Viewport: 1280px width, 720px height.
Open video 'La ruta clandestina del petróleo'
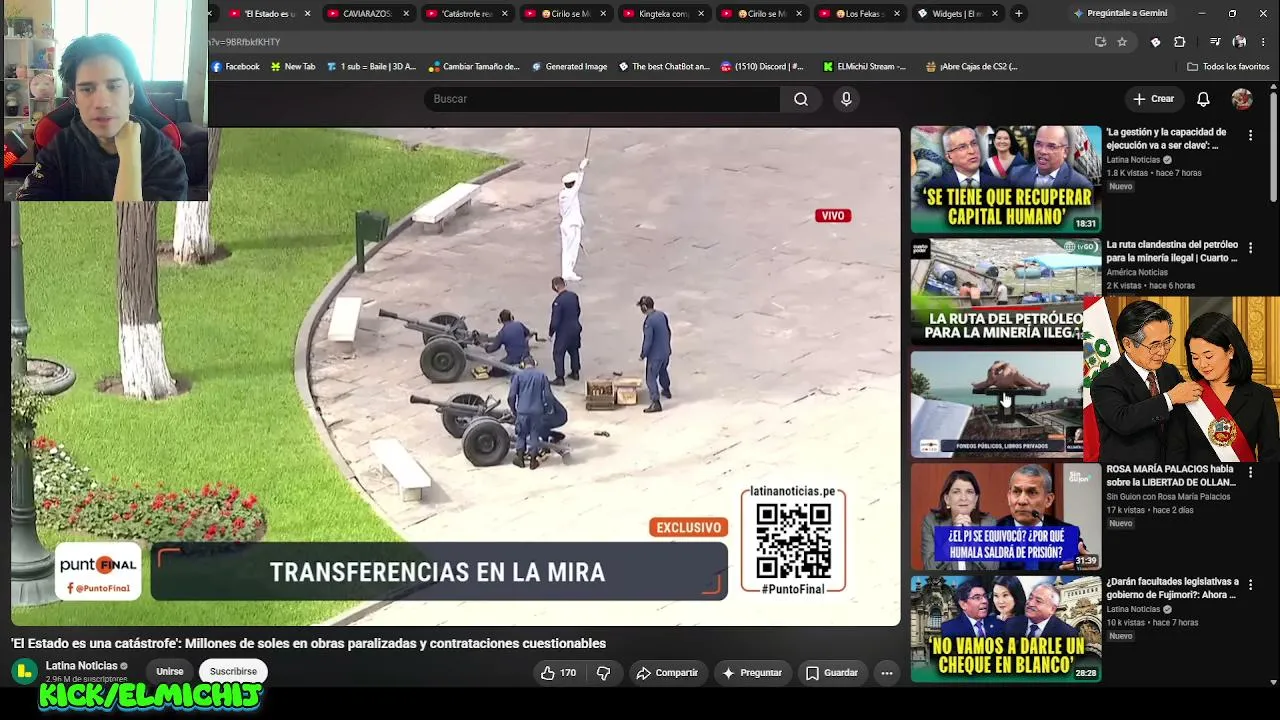(1172, 251)
